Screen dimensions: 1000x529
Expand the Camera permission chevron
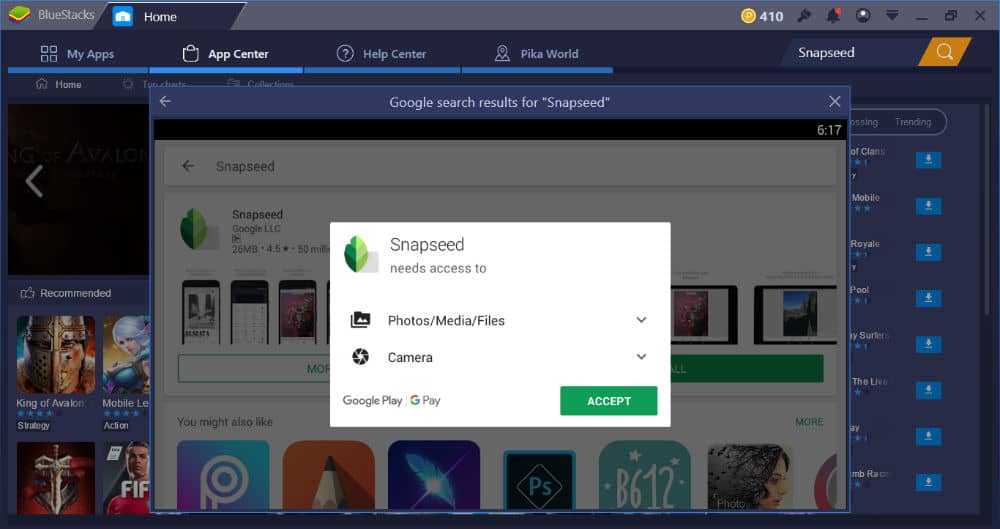[642, 357]
